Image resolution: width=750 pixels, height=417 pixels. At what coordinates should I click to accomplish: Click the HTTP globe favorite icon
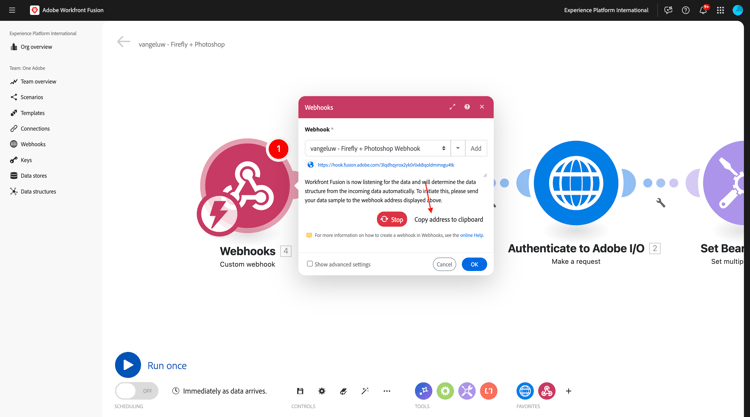pyautogui.click(x=525, y=391)
